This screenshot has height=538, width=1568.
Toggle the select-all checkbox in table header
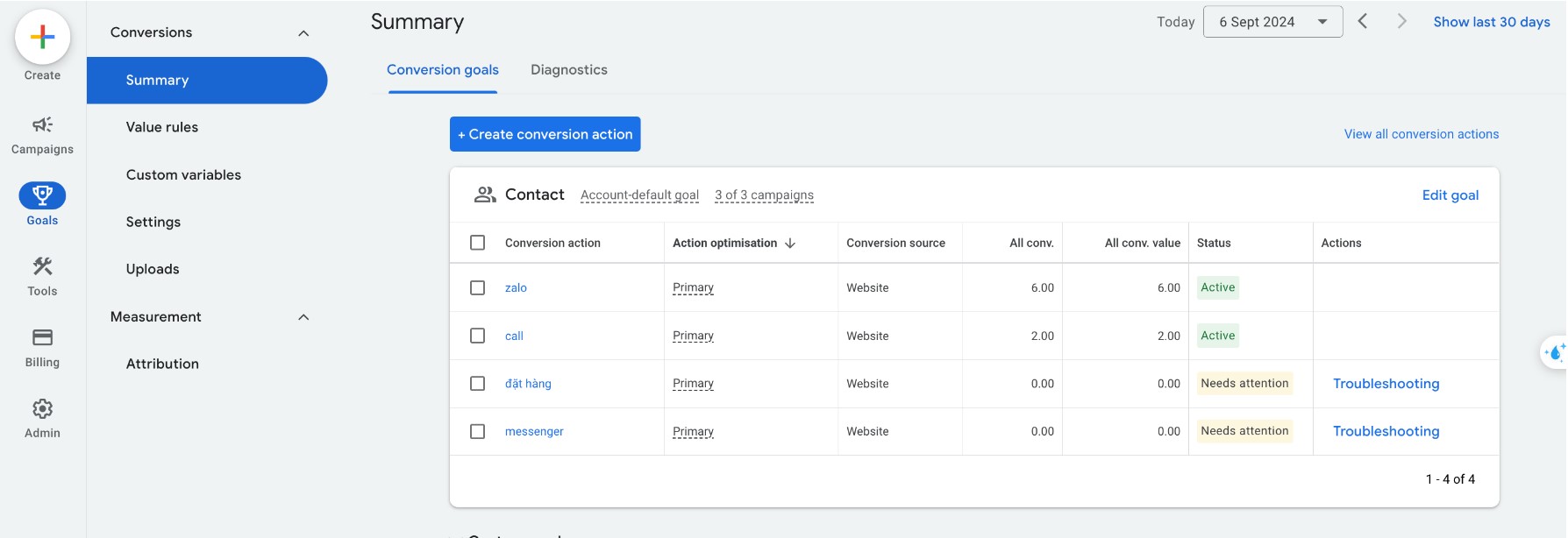pos(477,243)
